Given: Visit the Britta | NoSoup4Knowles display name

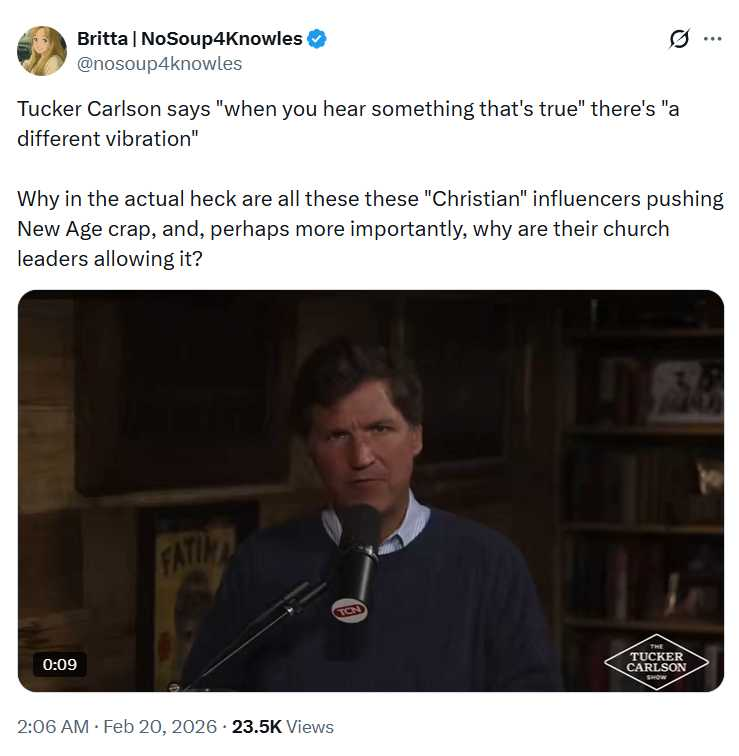Looking at the screenshot, I should (x=189, y=39).
